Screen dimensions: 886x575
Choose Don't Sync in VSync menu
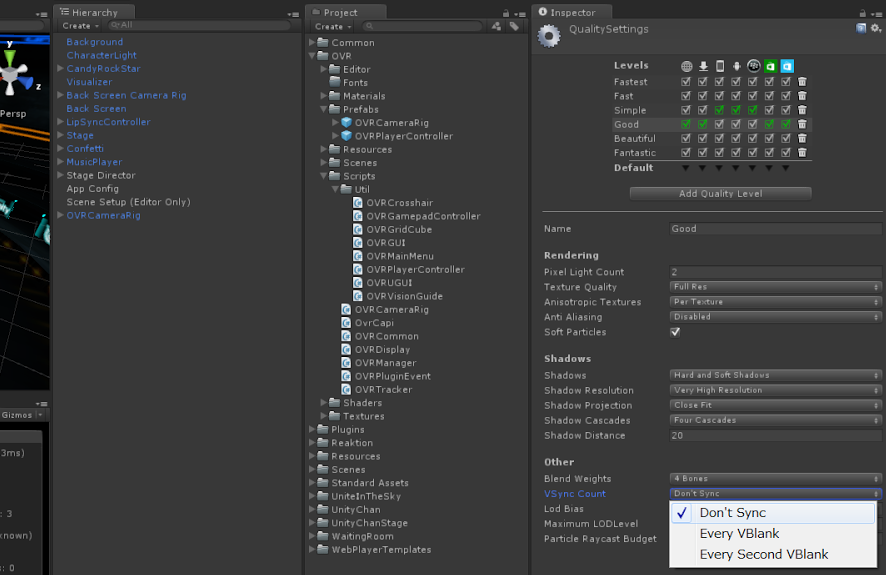coord(773,513)
